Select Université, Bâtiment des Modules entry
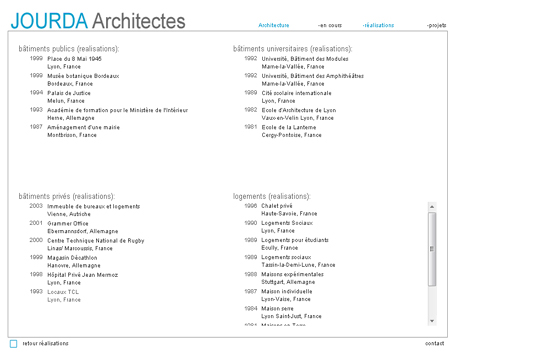This screenshot has width=550, height=360. point(305,59)
